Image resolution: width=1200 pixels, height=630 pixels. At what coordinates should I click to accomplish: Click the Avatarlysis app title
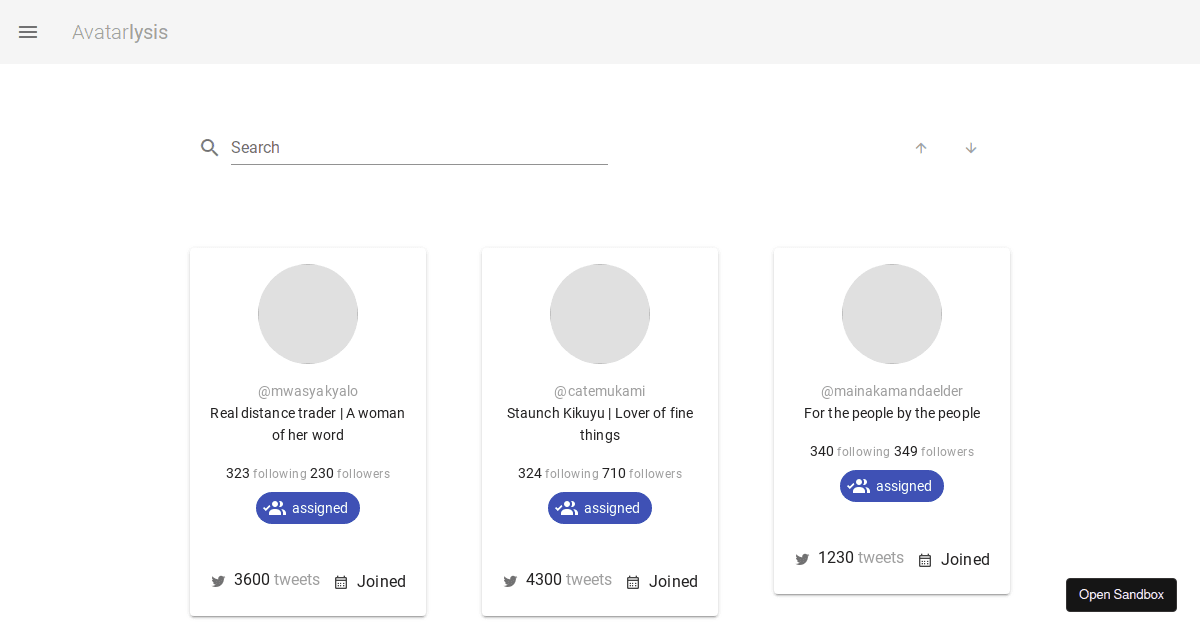coord(120,32)
